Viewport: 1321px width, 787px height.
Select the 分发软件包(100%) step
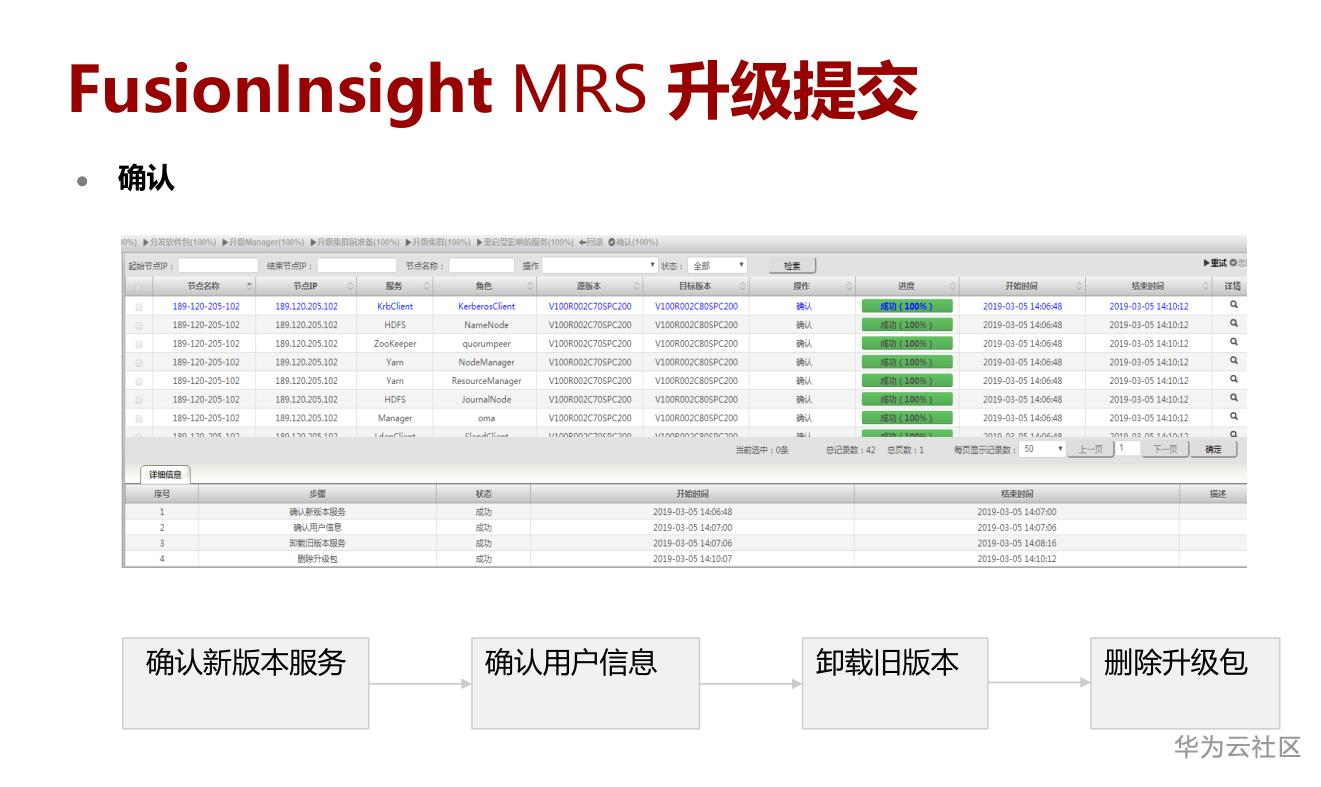coord(180,242)
